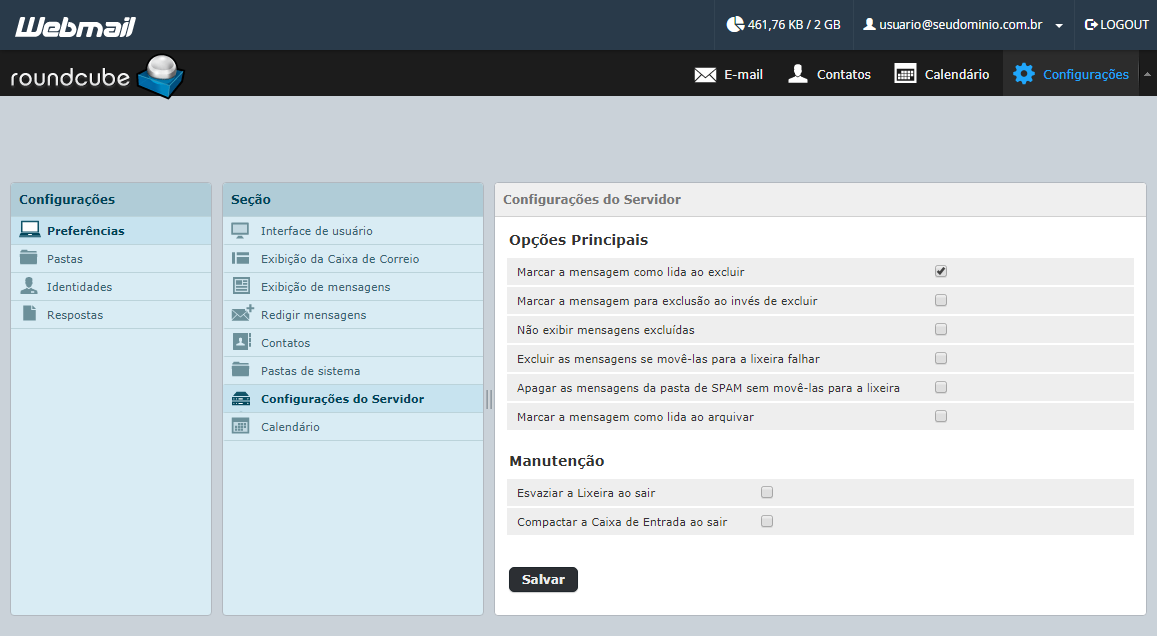Select Interface de usuário section

(353, 230)
